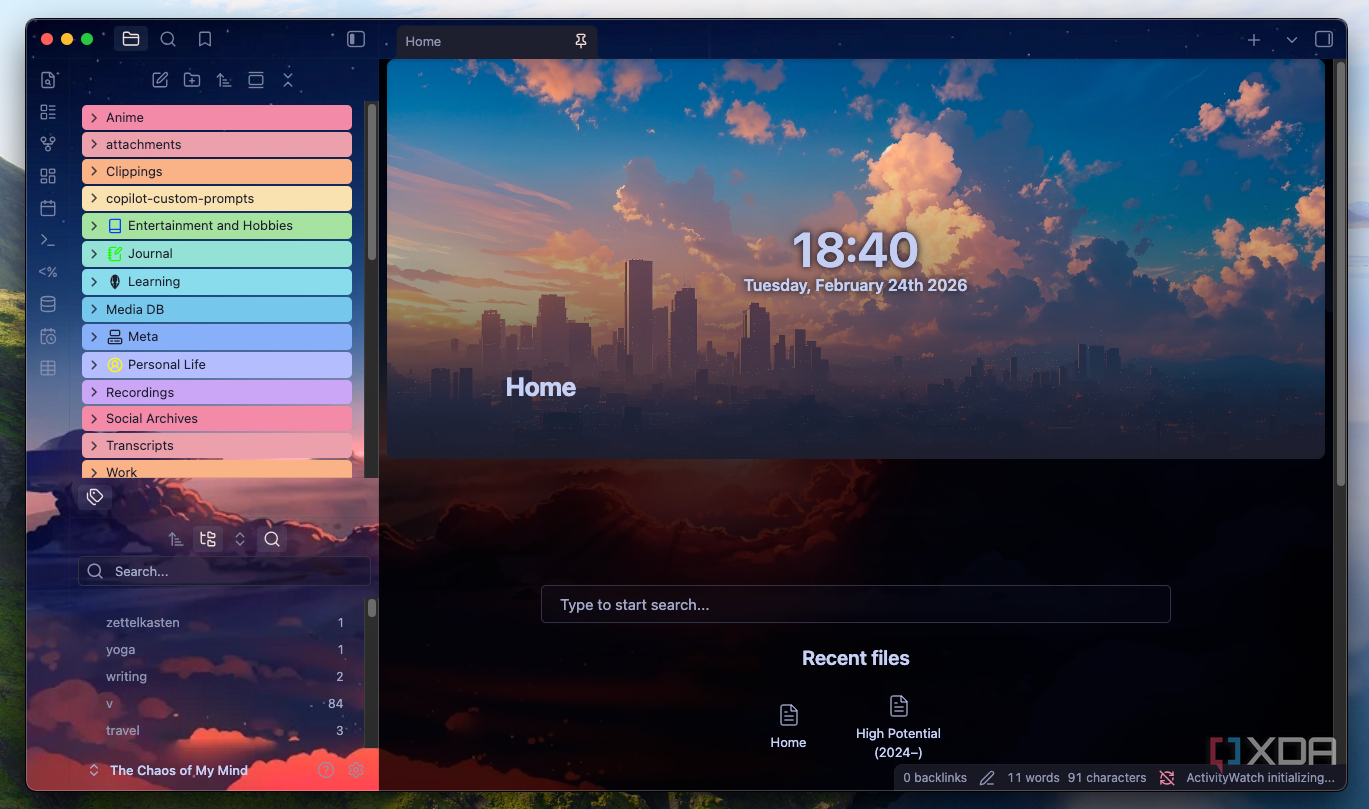Click the four-squares dashboard ribbon icon
Image resolution: width=1369 pixels, height=809 pixels.
pos(48,176)
